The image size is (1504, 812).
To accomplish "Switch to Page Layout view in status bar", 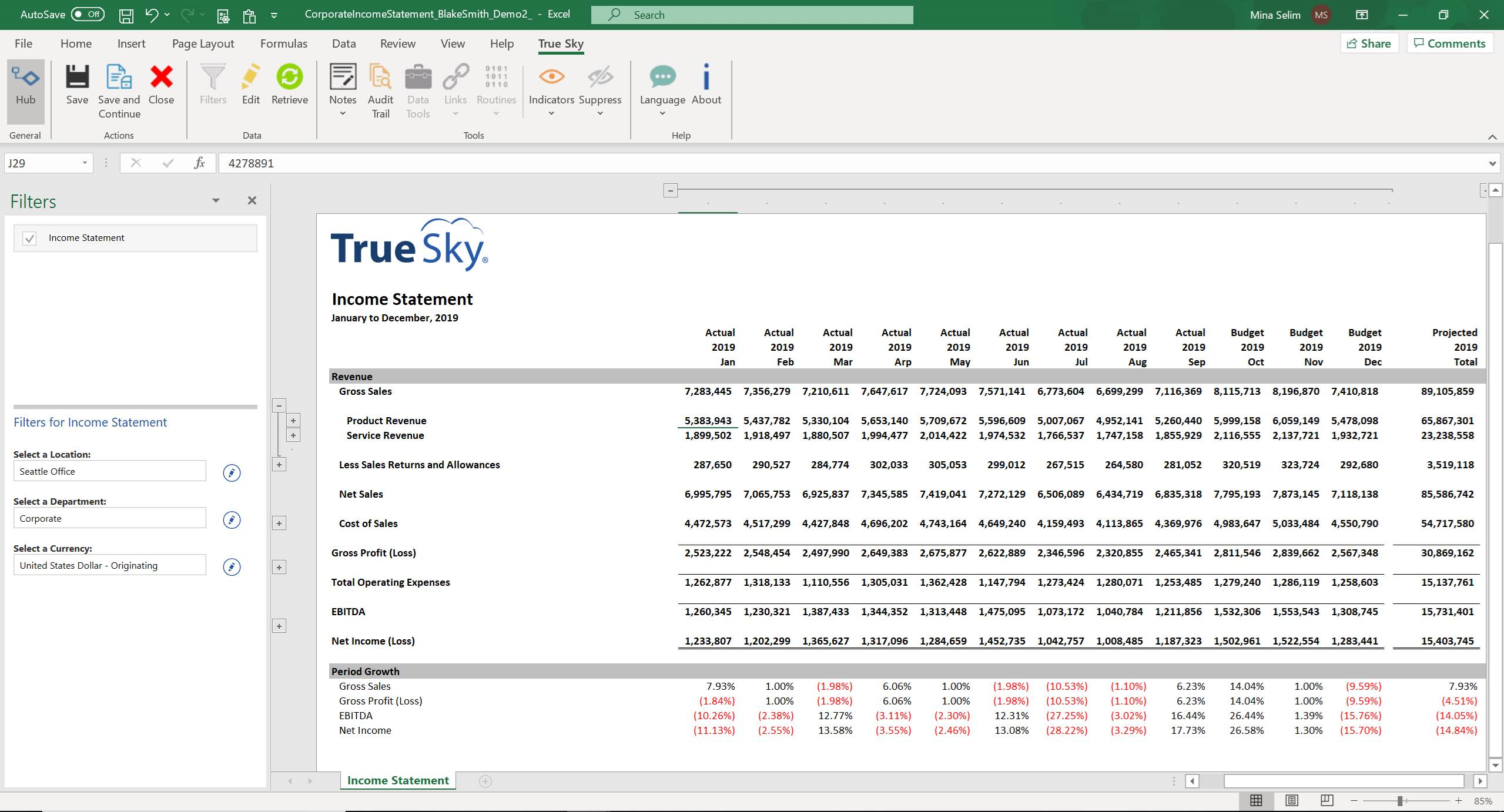I will point(1291,800).
